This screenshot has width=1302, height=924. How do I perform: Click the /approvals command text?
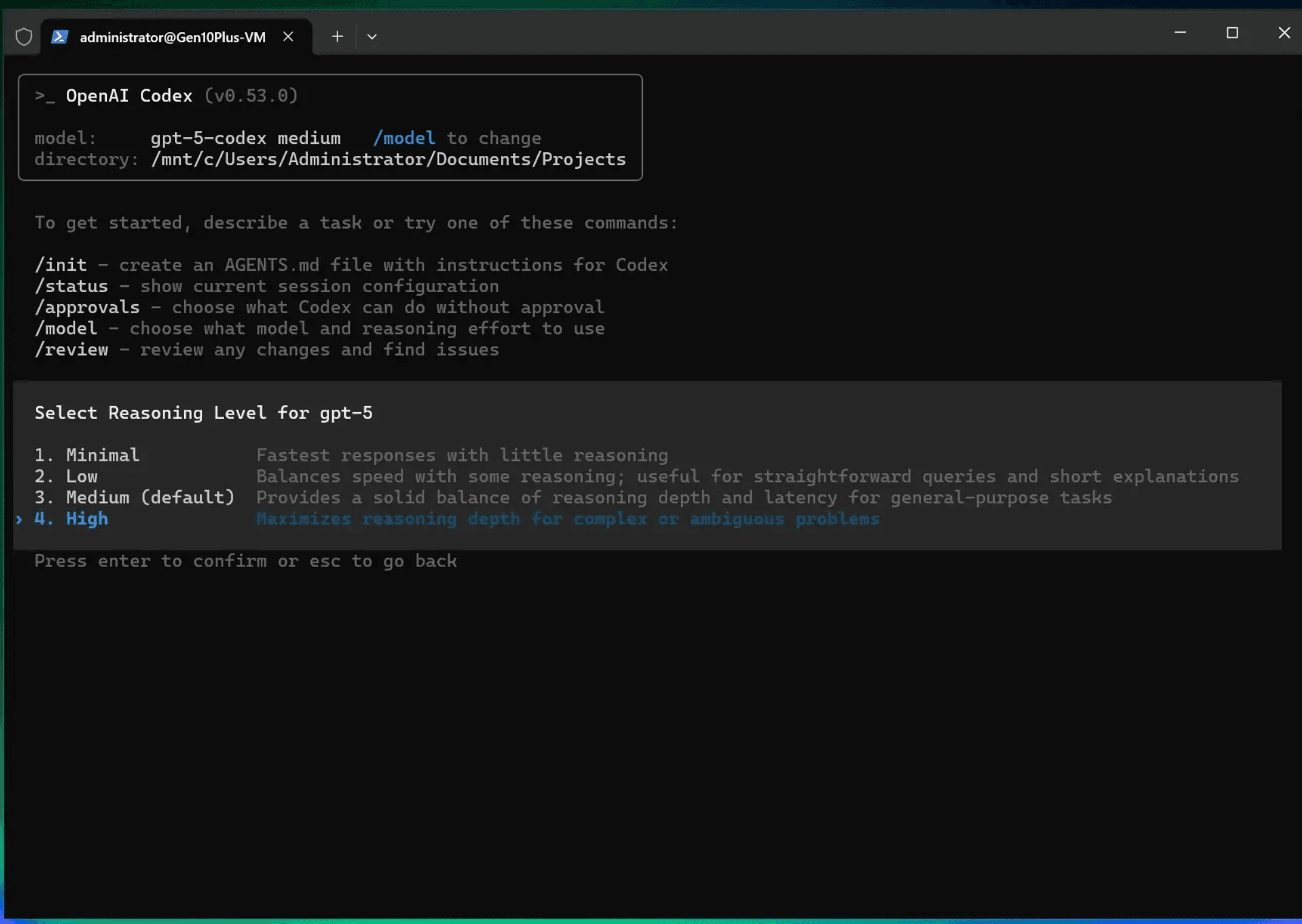(87, 307)
